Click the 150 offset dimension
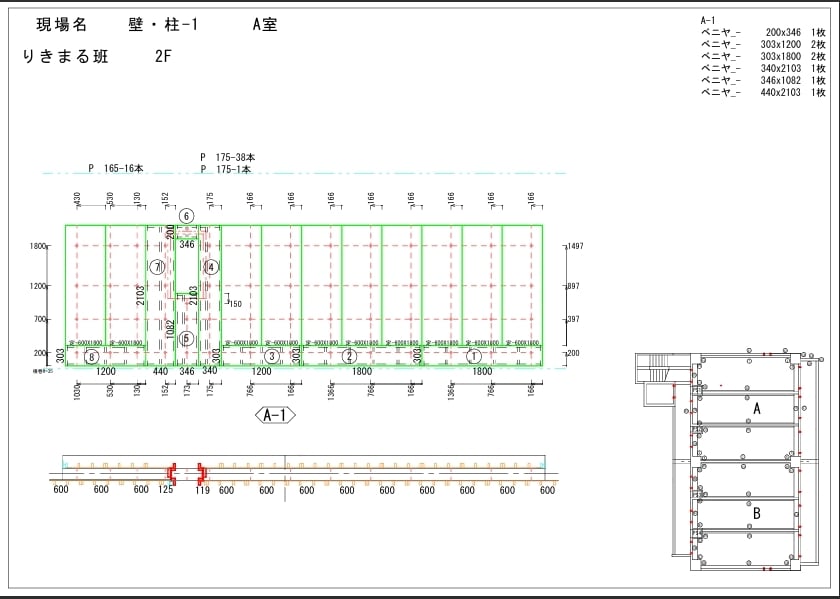The image size is (840, 599). click(x=235, y=304)
